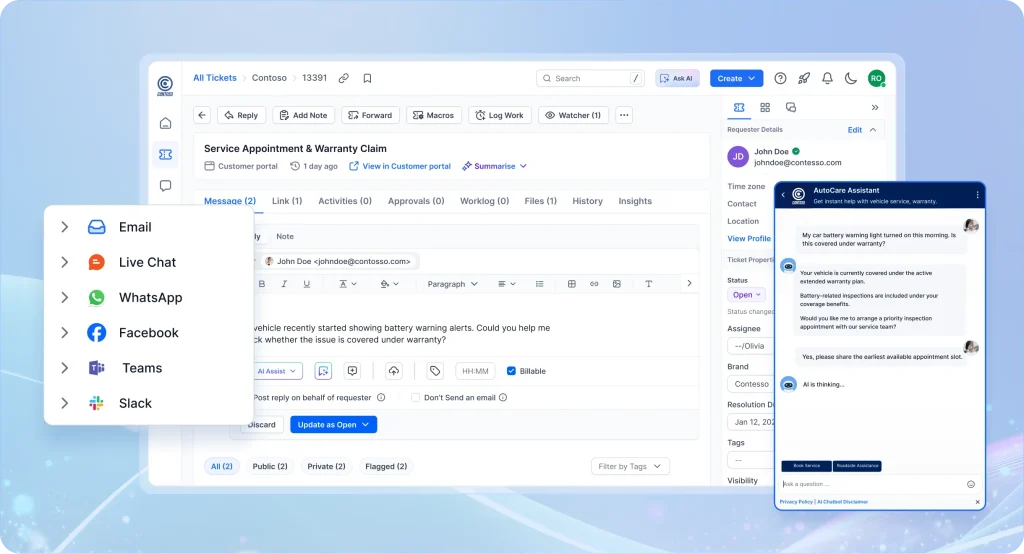Viewport: 1024px width, 554px height.
Task: Open the RO user avatar menu
Action: [x=876, y=78]
